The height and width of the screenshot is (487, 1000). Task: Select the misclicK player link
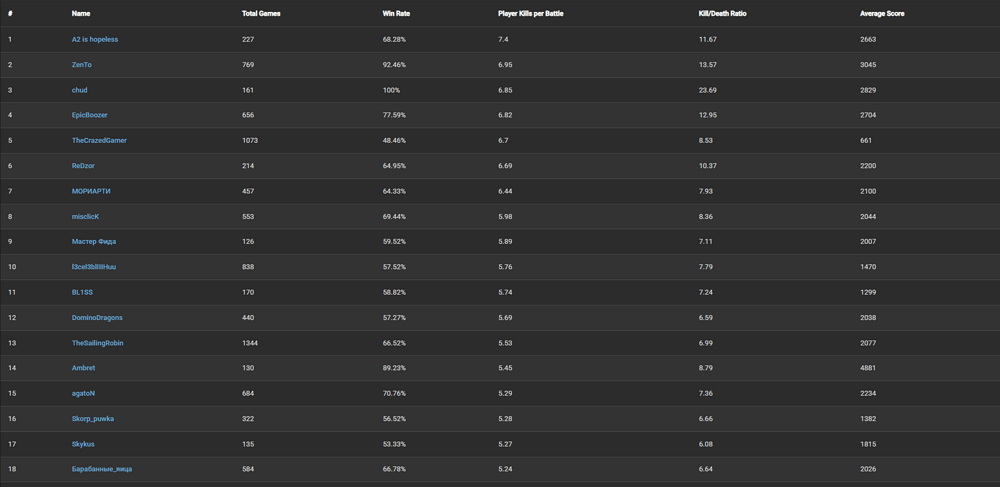point(85,216)
